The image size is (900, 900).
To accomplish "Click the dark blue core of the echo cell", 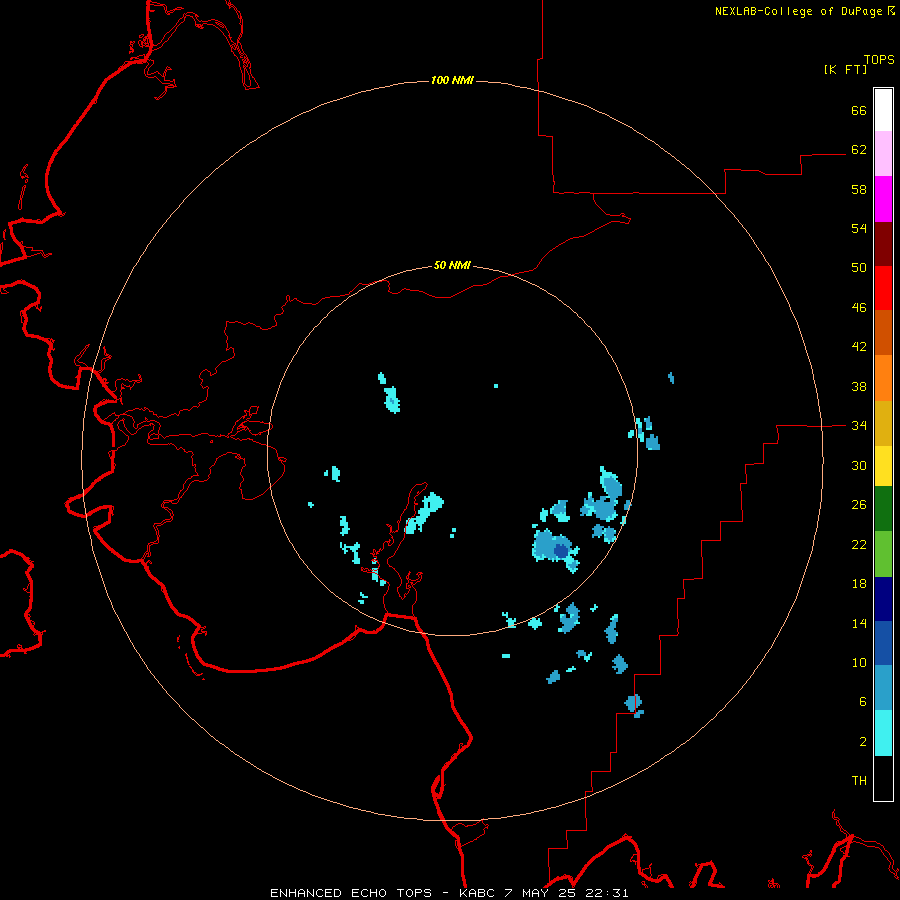I will pos(560,551).
